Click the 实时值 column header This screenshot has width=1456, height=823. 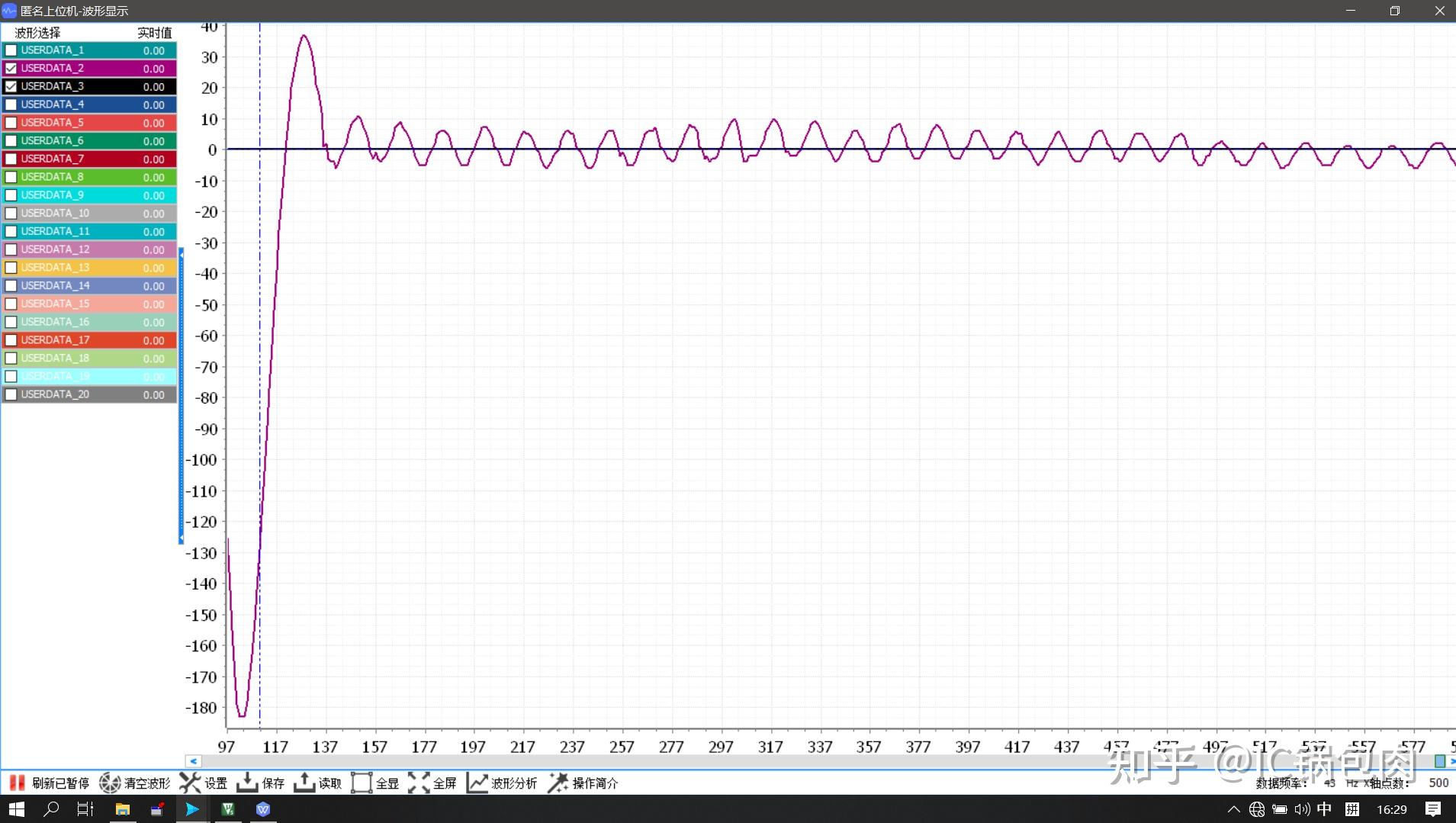click(155, 33)
